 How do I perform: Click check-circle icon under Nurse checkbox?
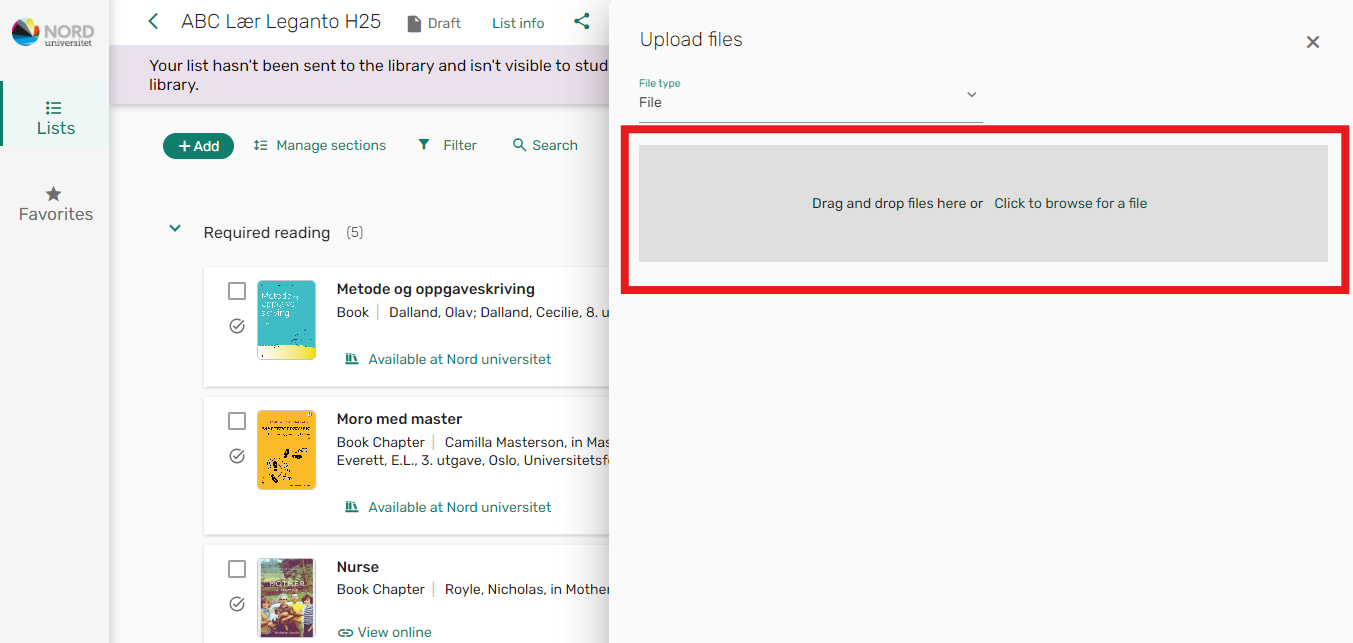237,604
